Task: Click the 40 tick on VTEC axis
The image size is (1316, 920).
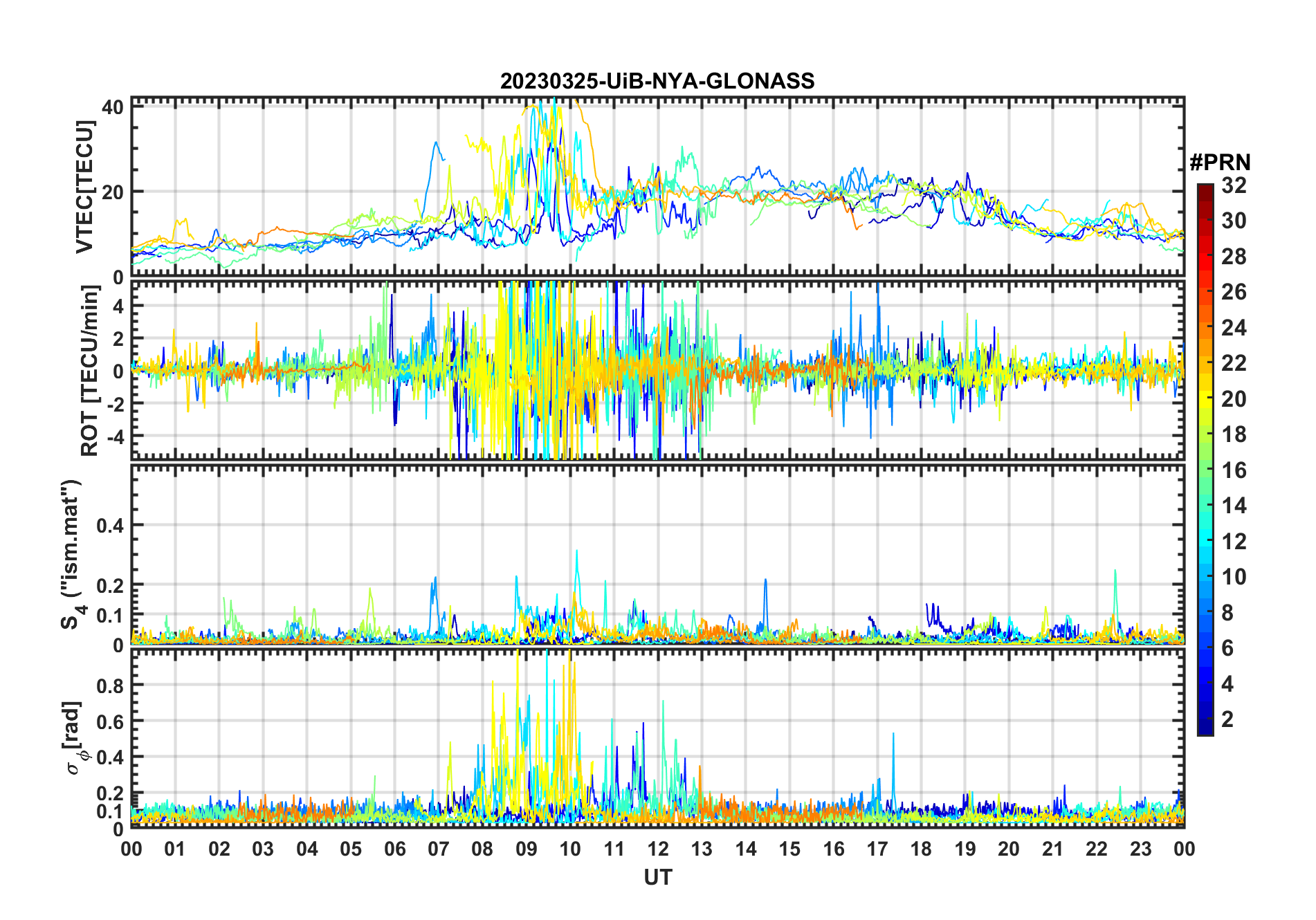Action: 113,107
